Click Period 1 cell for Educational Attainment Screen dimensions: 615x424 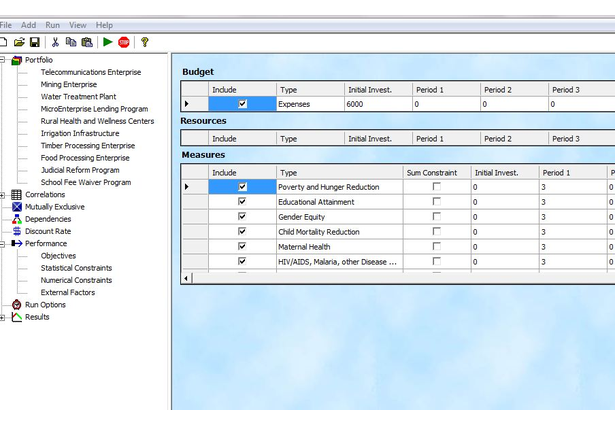coord(573,202)
